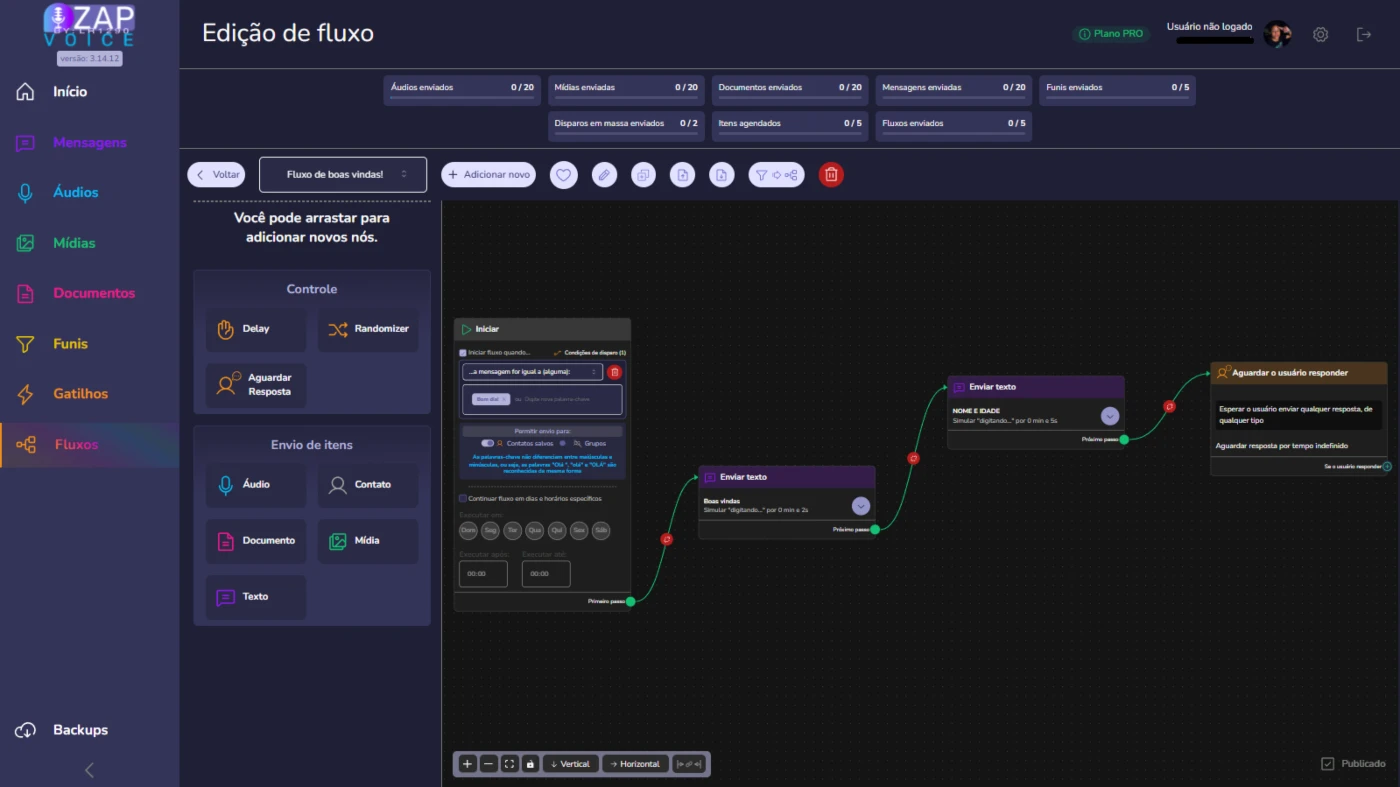Open the 'Fluxo de boas vindas!' flow selector
The width and height of the screenshot is (1400, 787).
tap(342, 175)
